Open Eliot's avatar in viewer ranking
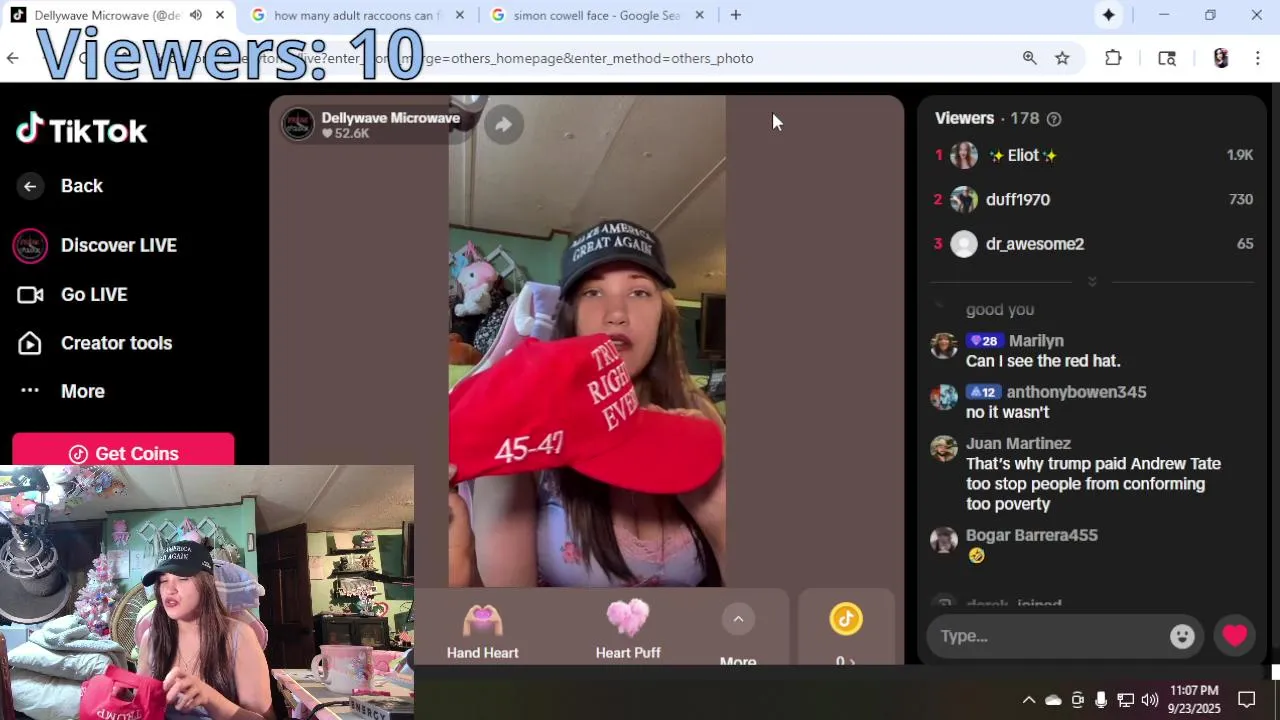The image size is (1280, 720). pyautogui.click(x=964, y=155)
